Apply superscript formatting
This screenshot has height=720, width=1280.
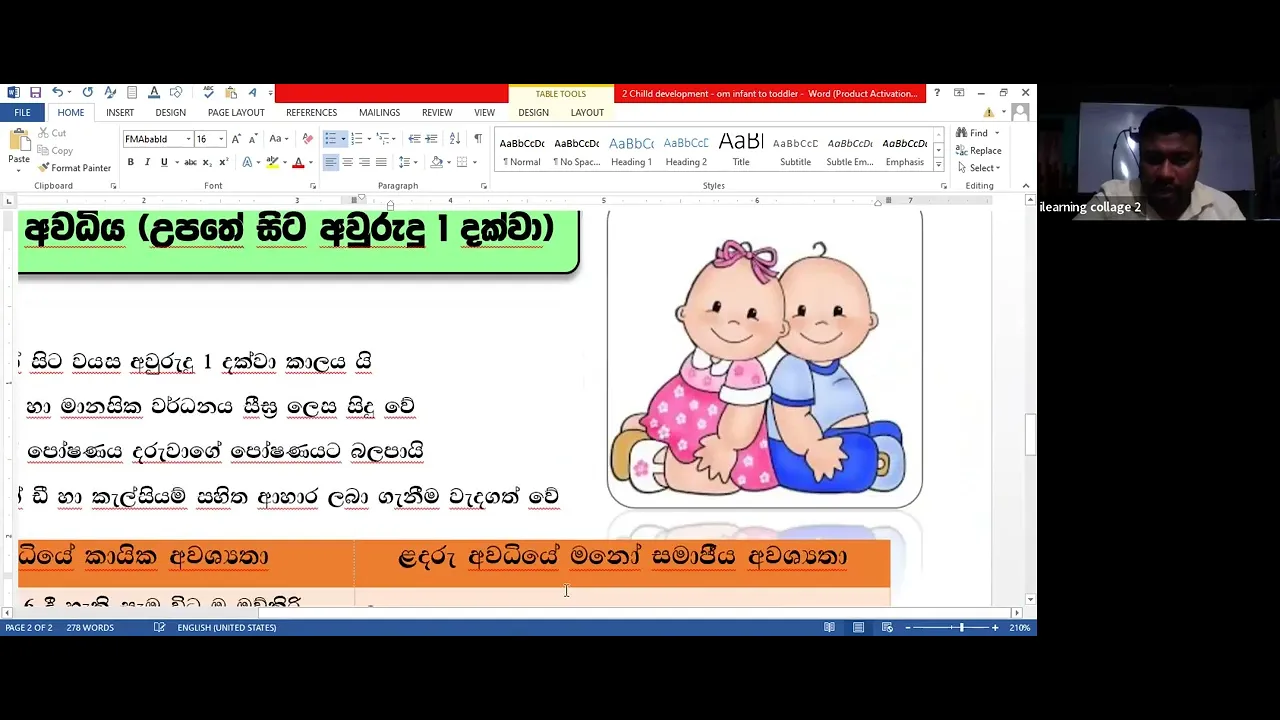click(x=223, y=162)
